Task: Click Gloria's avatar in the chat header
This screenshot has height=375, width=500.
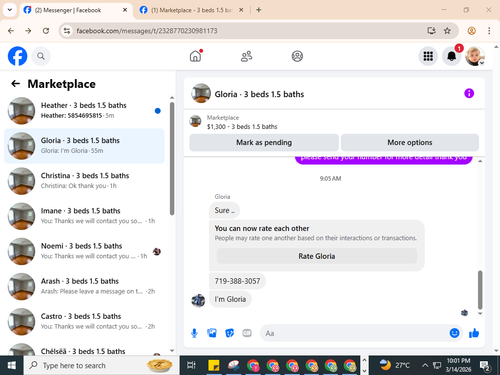Action: tap(201, 93)
